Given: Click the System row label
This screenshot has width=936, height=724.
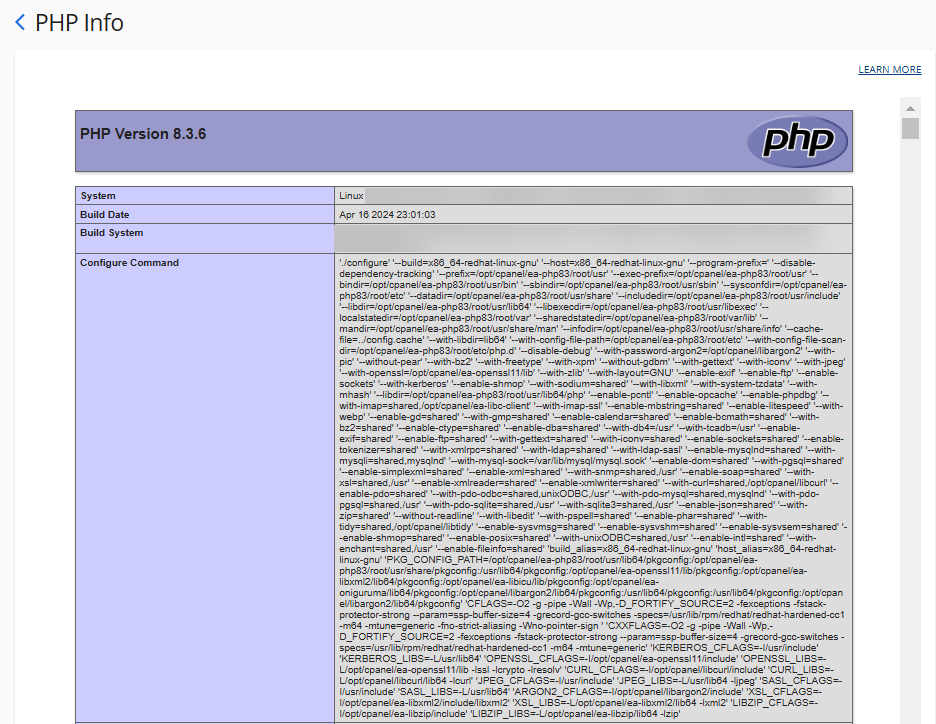Looking at the screenshot, I should pos(100,195).
